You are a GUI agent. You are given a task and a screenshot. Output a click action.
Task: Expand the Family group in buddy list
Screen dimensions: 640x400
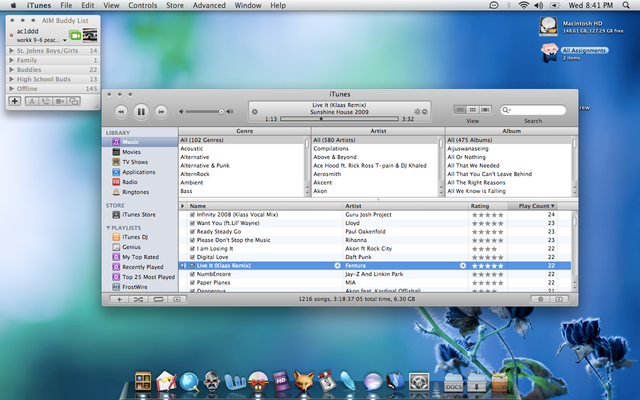pos(11,60)
